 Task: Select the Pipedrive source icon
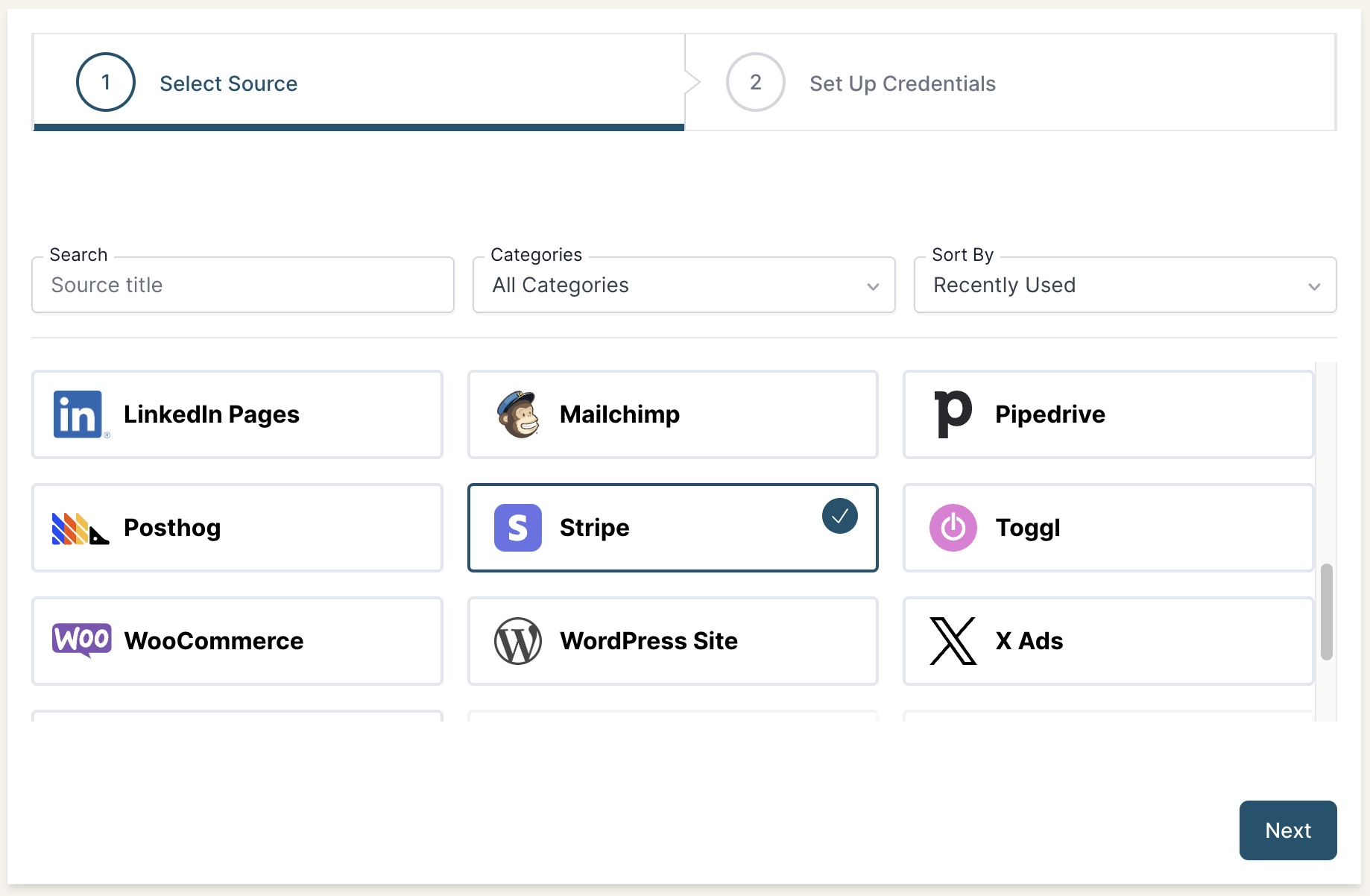pos(952,414)
